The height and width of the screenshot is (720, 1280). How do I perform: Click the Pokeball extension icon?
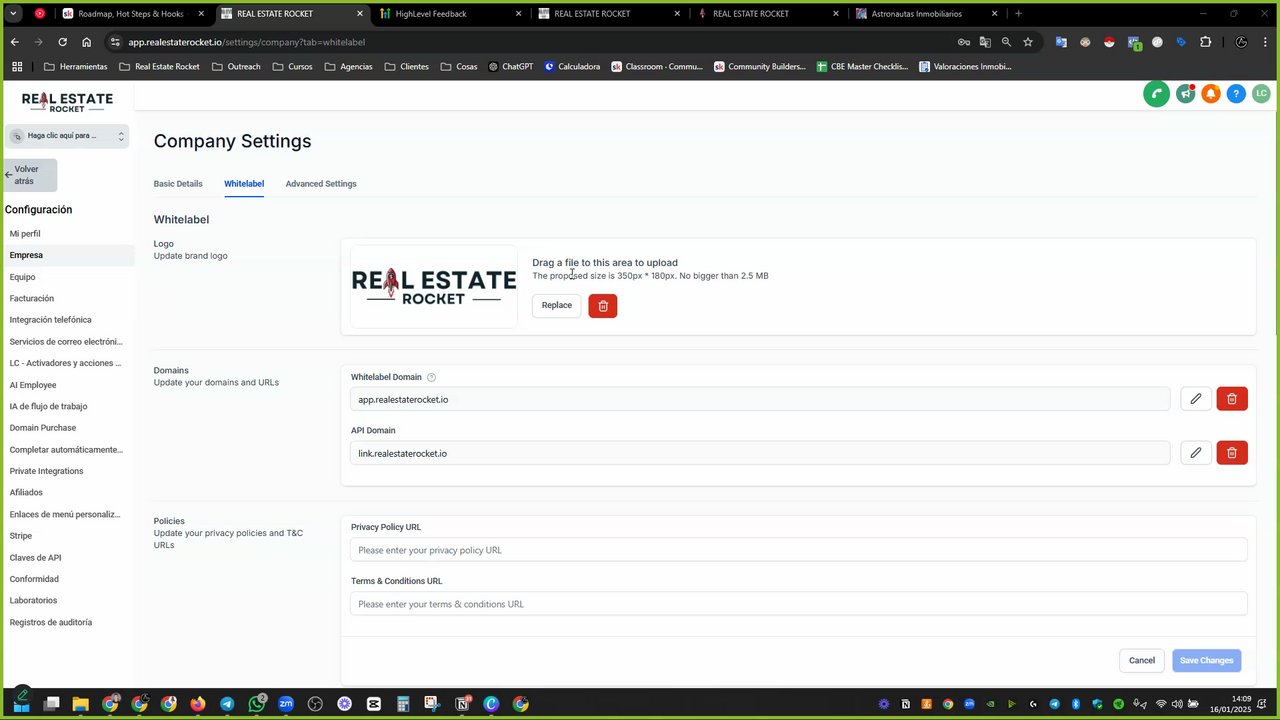[x=1109, y=42]
